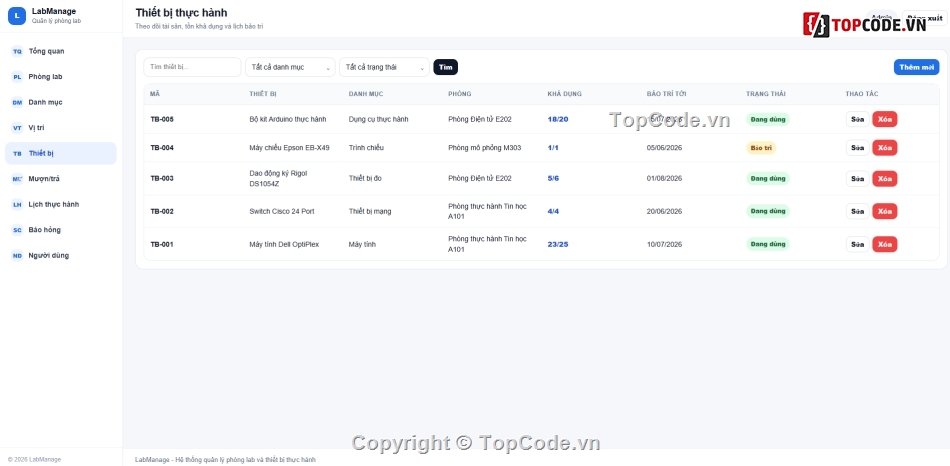Click Đang dùng badge in TB-005 row
This screenshot has height=466, width=950.
pos(768,119)
